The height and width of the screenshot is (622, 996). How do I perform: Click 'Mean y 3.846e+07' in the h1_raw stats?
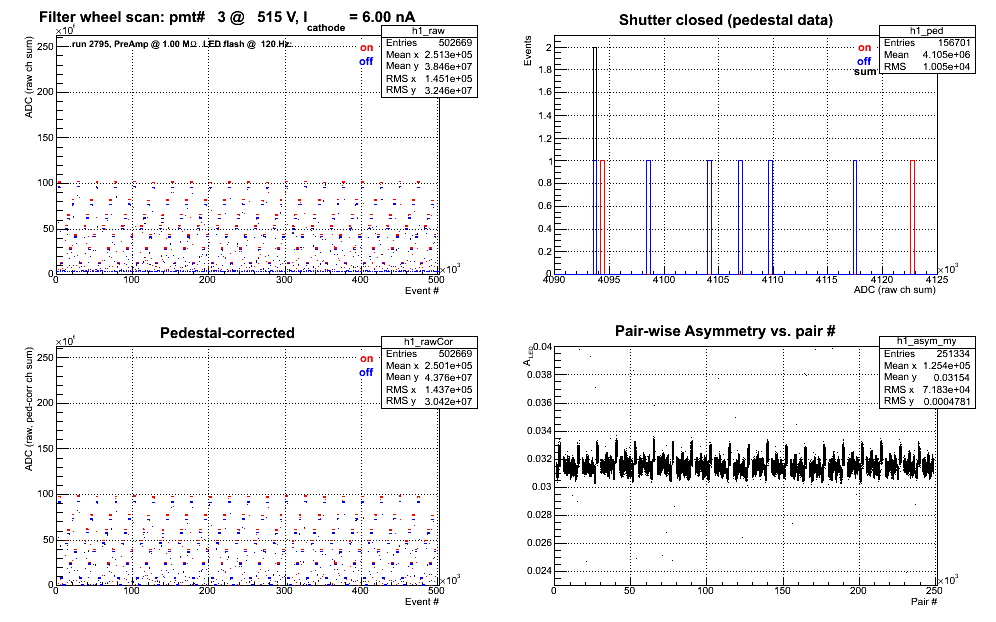coord(429,66)
